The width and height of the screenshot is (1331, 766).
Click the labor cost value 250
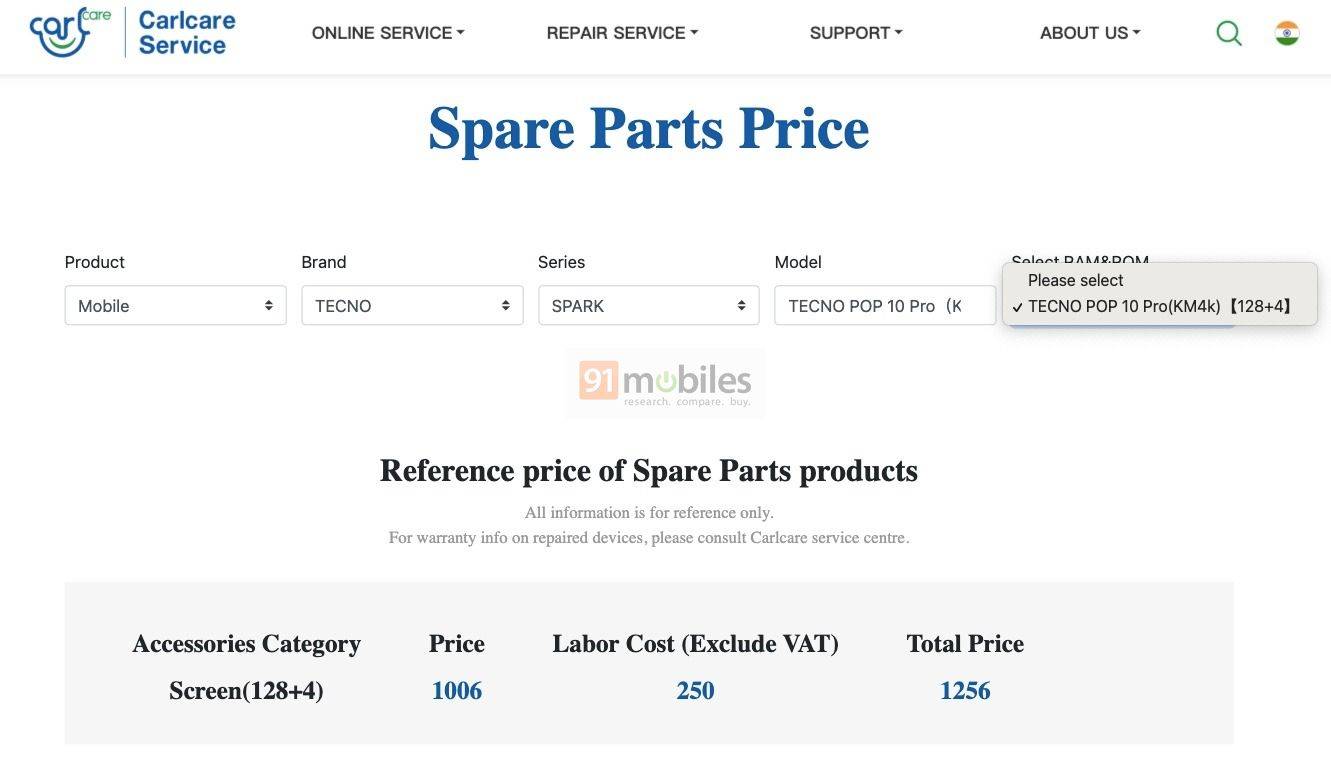click(x=695, y=690)
